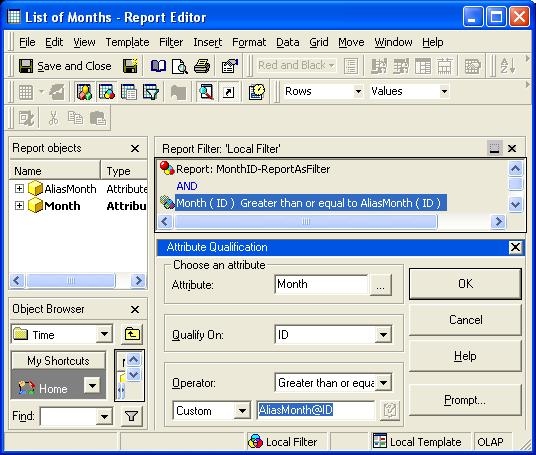Click the Local Filter status bar icon
Viewport: 536px width, 455px height.
pos(255,442)
